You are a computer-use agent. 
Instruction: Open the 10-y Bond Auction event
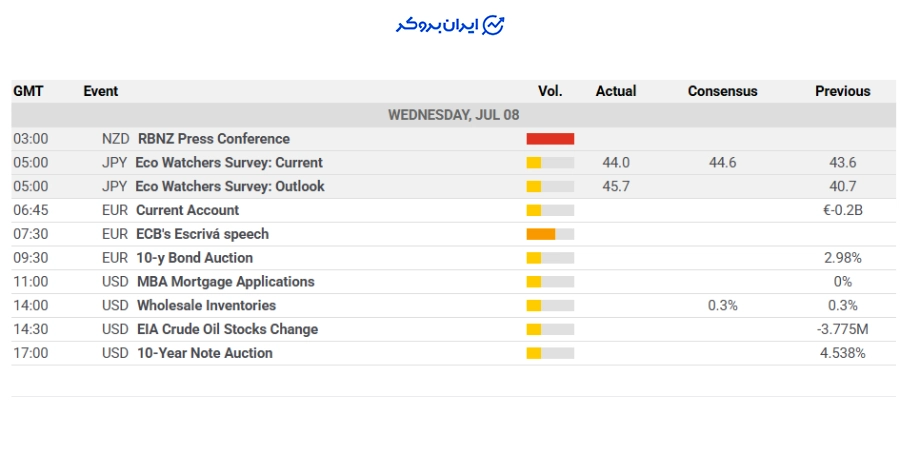(x=194, y=258)
